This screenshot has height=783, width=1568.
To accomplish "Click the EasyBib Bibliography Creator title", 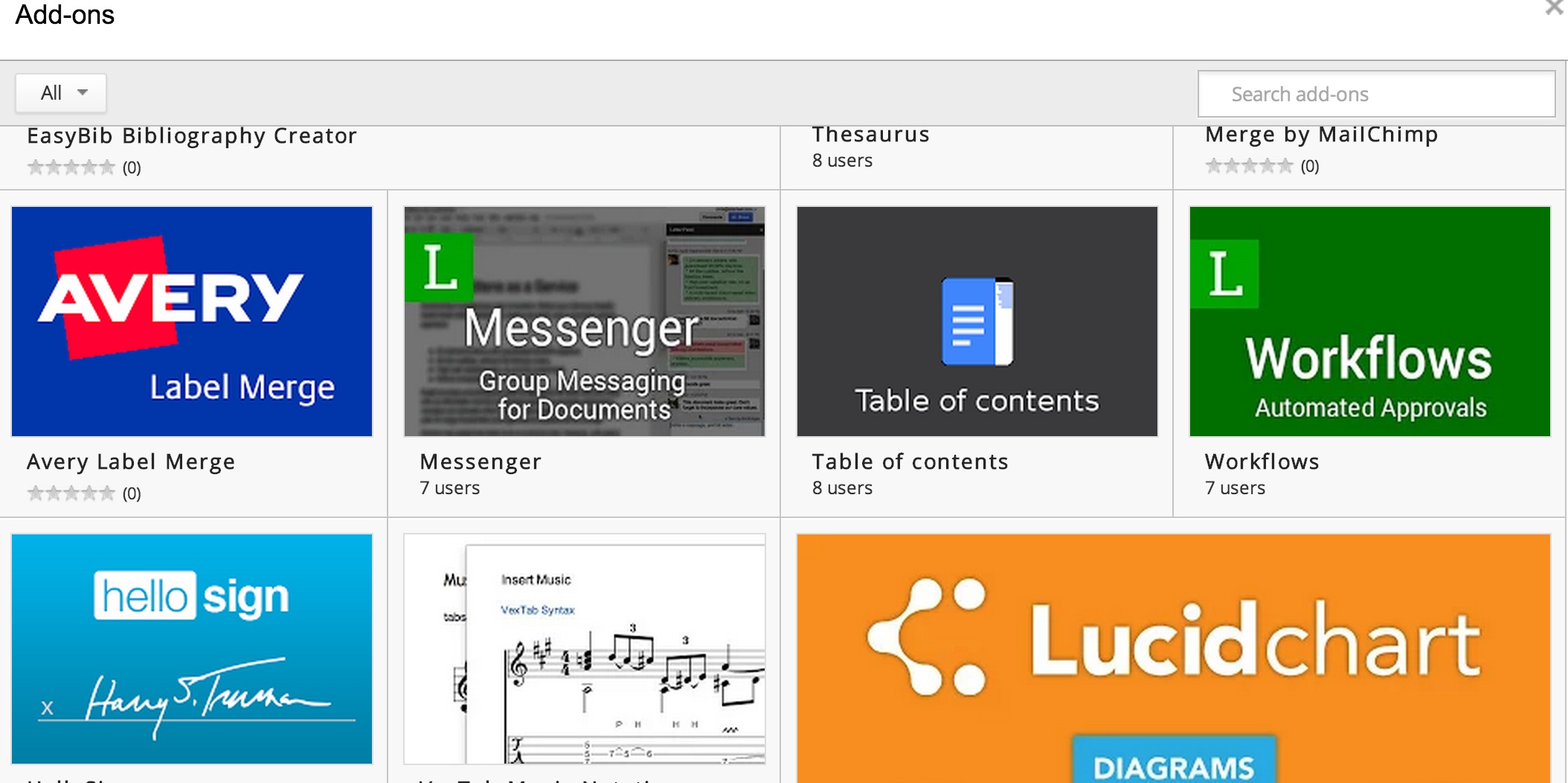I will point(192,136).
